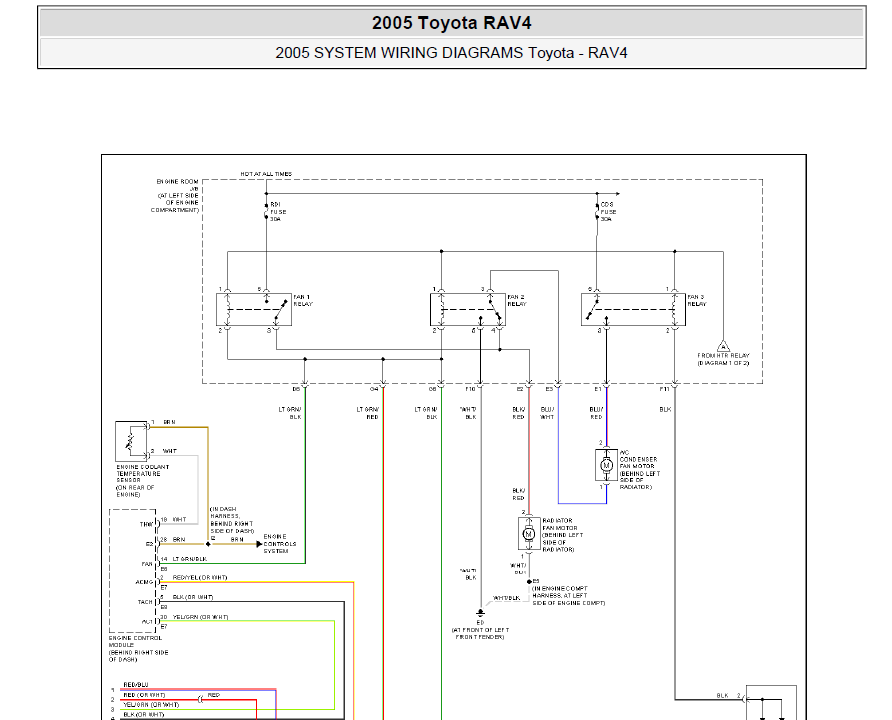Click the radiator fan motor symbol
Screen dimensions: 892x720
click(x=528, y=533)
